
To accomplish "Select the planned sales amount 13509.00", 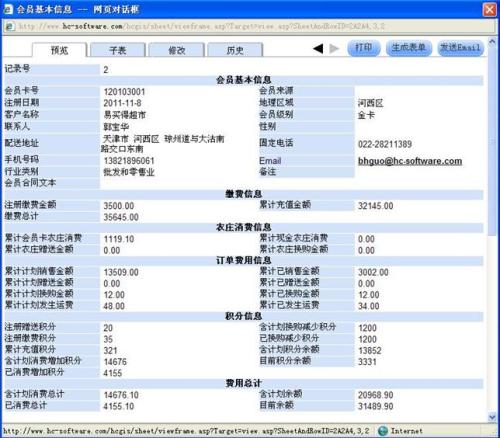I will pyautogui.click(x=121, y=272).
